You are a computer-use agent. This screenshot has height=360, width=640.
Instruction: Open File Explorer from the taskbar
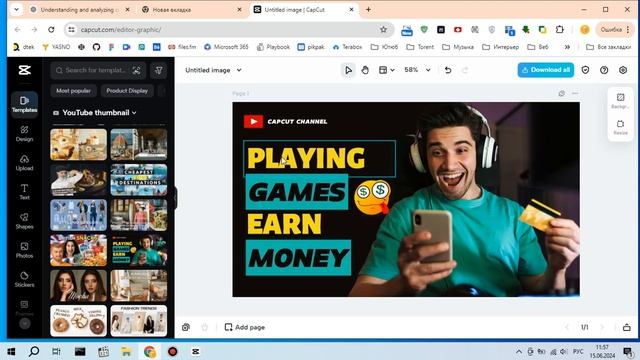coord(126,351)
